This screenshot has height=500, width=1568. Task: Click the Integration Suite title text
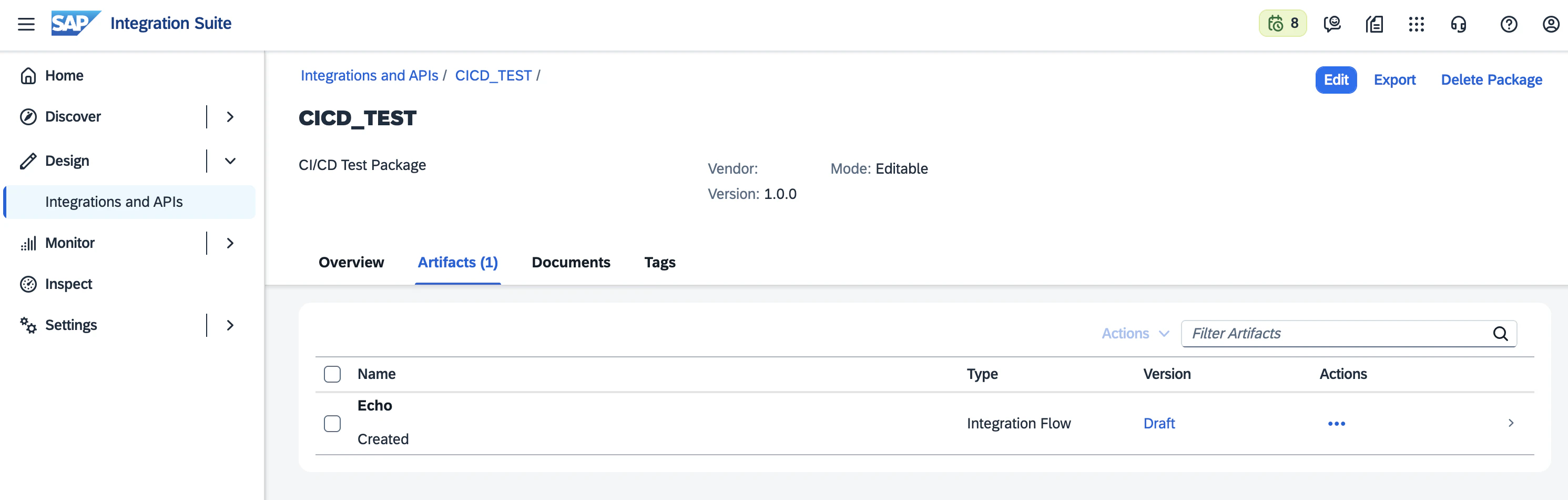coord(171,23)
